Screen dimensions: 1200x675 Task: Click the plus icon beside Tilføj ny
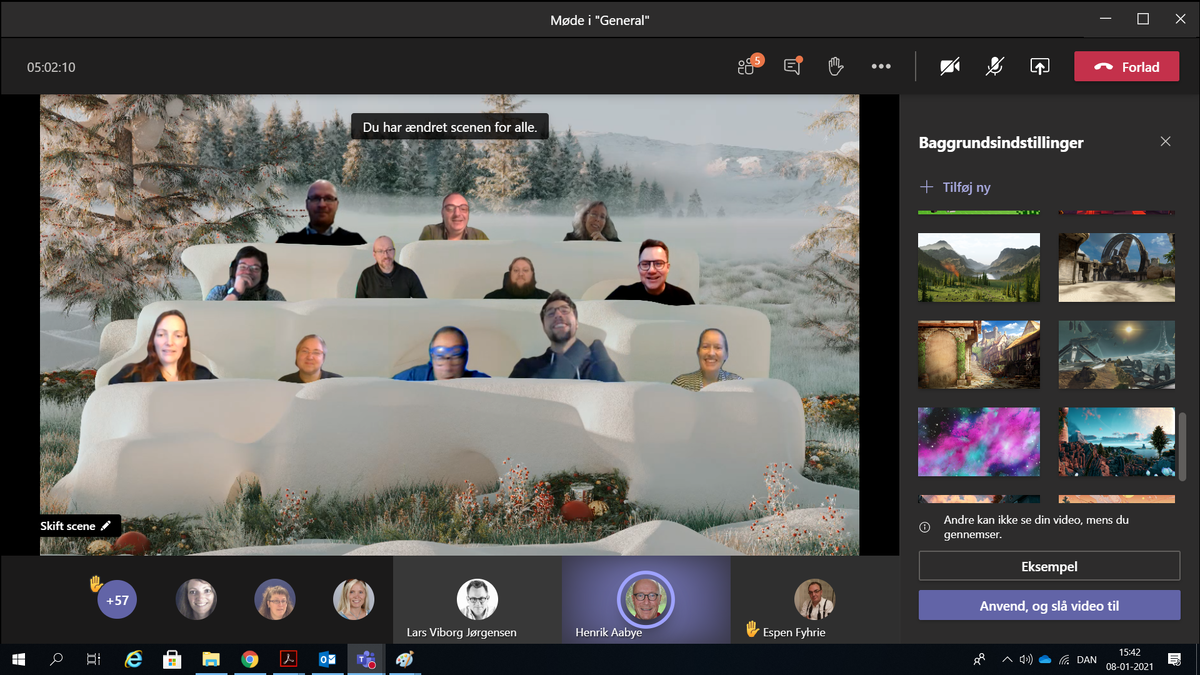[926, 187]
